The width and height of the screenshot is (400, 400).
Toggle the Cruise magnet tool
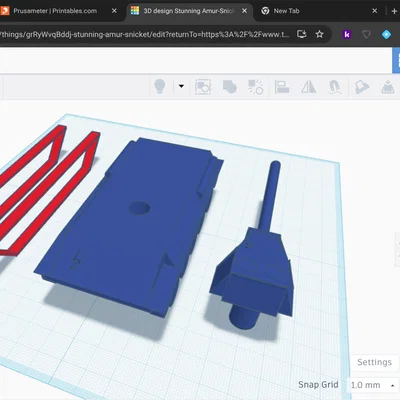334,87
